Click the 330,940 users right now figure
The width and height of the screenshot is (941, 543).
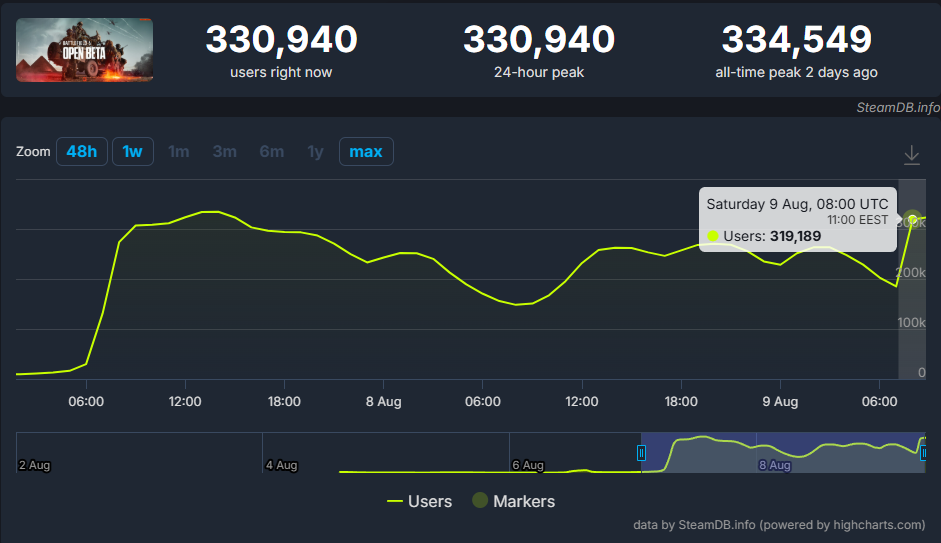tap(281, 40)
